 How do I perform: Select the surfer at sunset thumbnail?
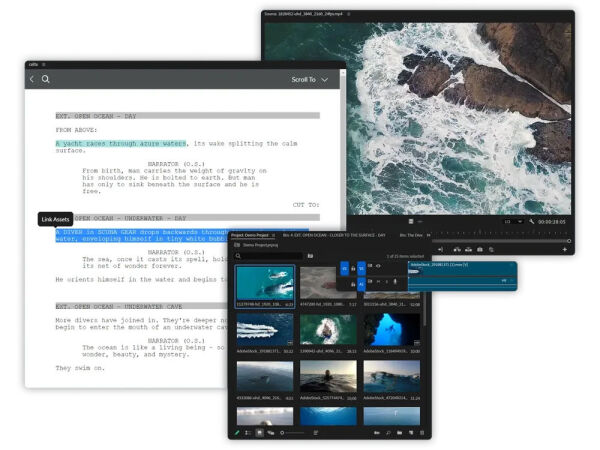(x=328, y=377)
